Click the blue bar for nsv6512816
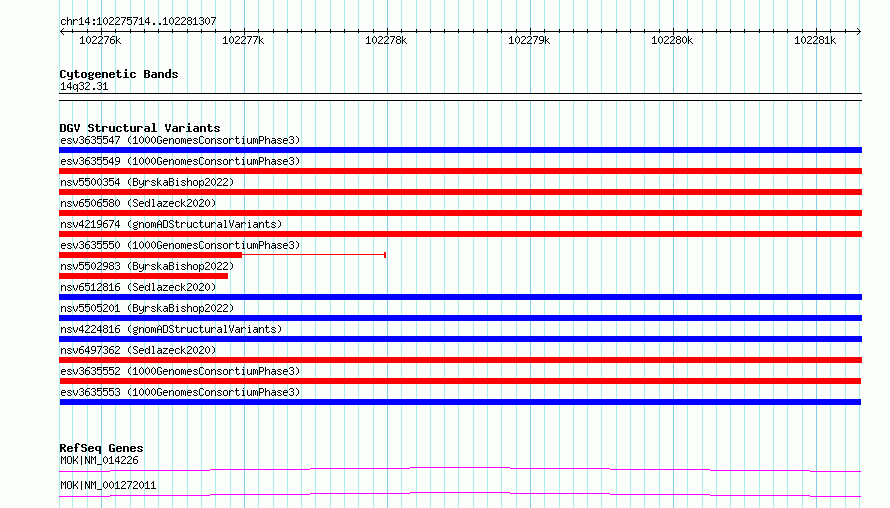This screenshot has width=890, height=508. pyautogui.click(x=460, y=297)
